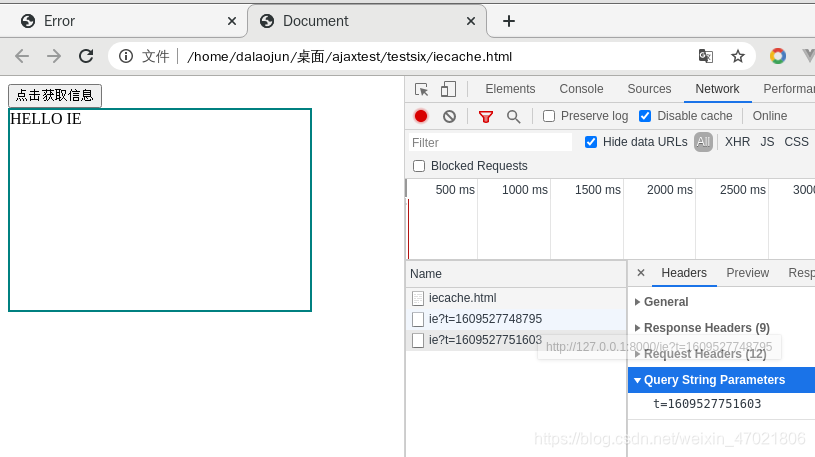The height and width of the screenshot is (457, 815).
Task: Click the 500 ms timeline marker
Action: (x=455, y=190)
